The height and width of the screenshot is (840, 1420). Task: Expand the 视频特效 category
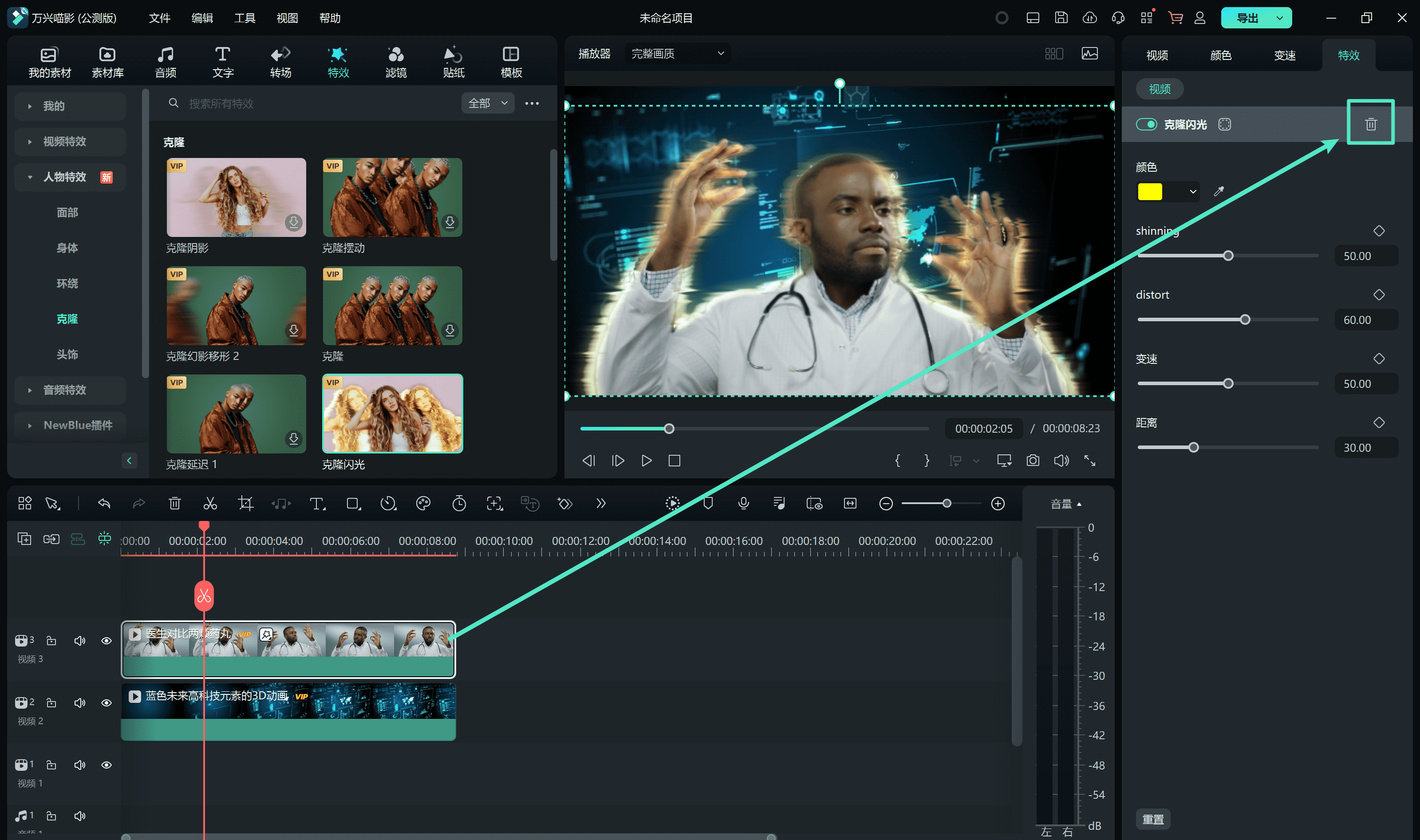[64, 142]
